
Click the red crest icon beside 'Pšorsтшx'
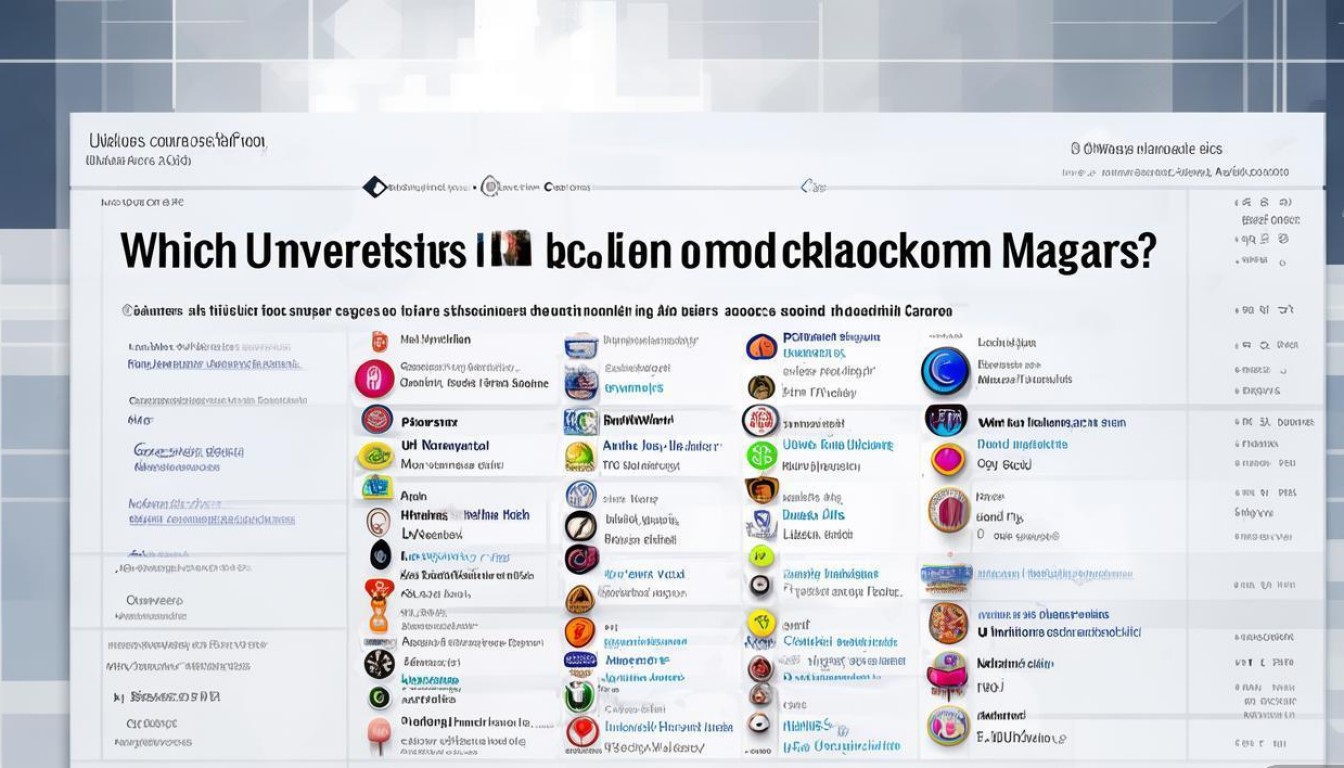[376, 420]
